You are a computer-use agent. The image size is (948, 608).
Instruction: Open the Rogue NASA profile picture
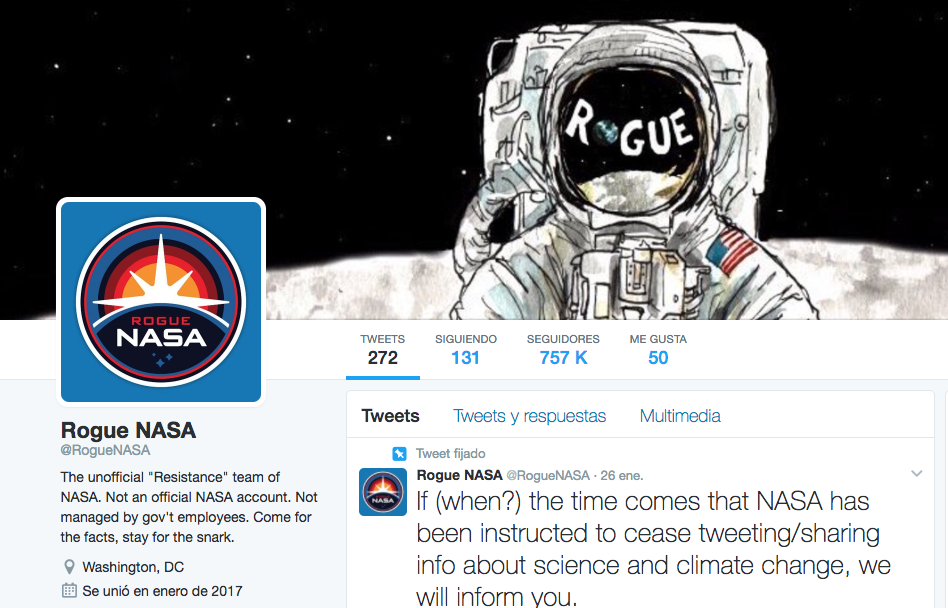point(161,302)
